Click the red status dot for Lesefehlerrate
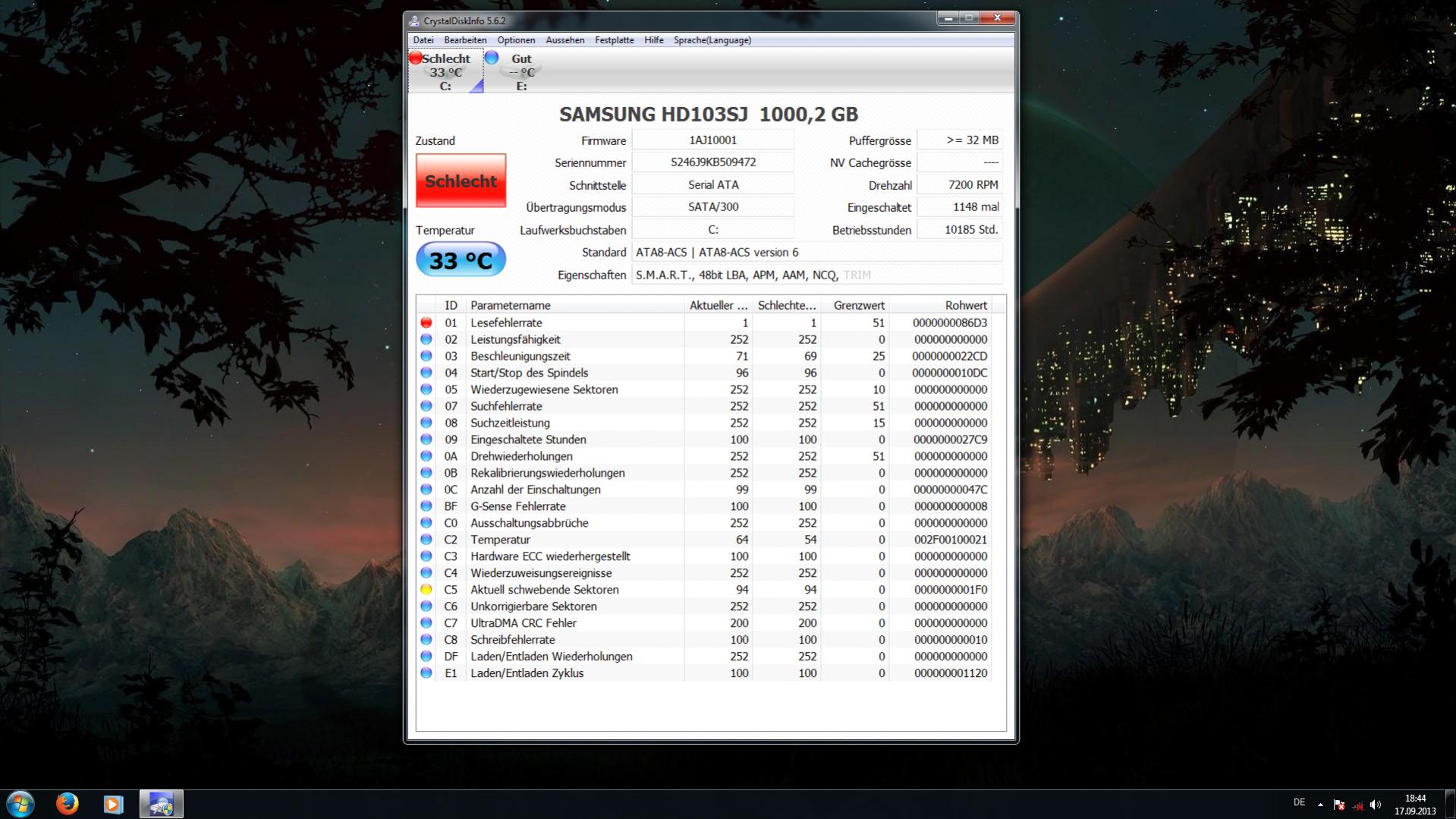Image resolution: width=1456 pixels, height=819 pixels. pyautogui.click(x=426, y=323)
